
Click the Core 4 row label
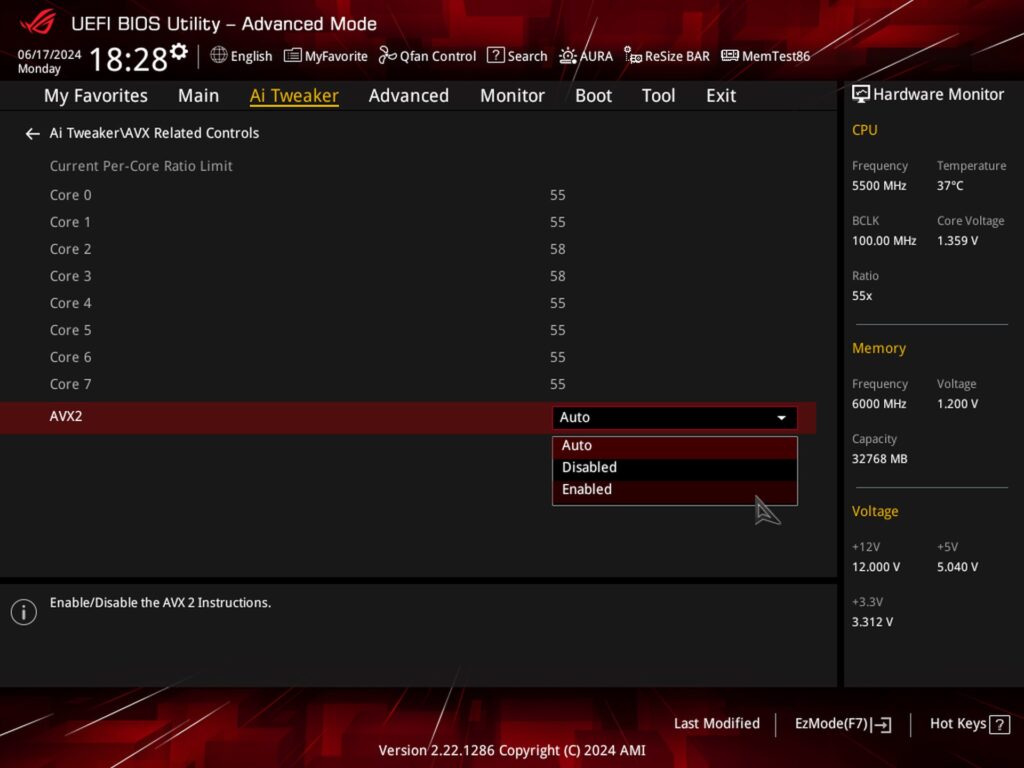point(71,304)
